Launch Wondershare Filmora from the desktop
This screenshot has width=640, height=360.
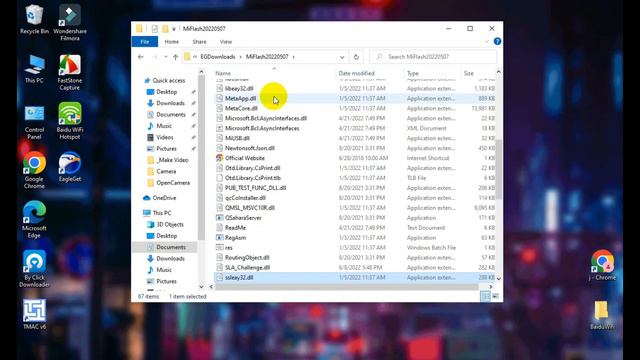click(x=70, y=22)
